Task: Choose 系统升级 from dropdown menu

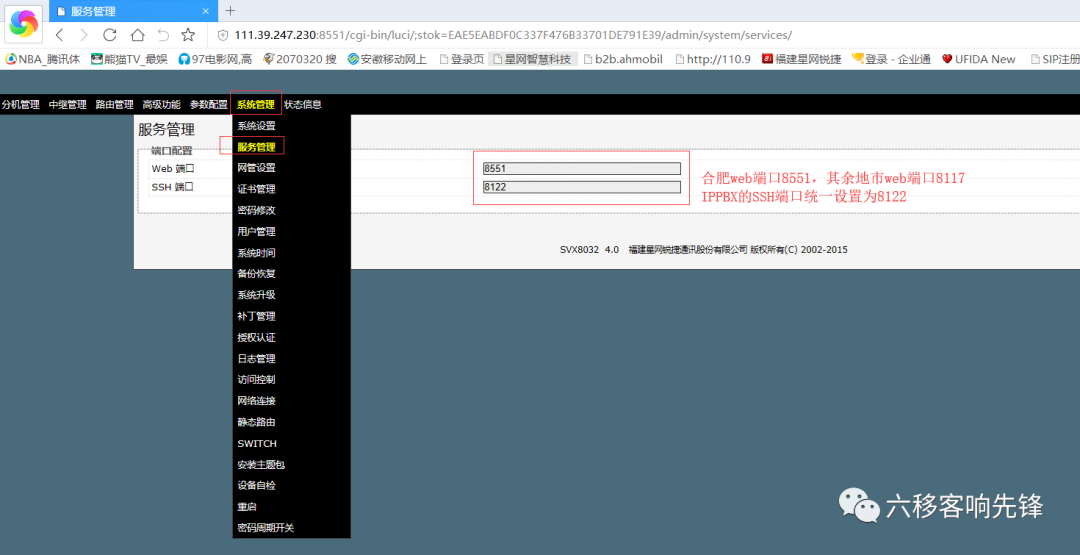Action: [256, 295]
